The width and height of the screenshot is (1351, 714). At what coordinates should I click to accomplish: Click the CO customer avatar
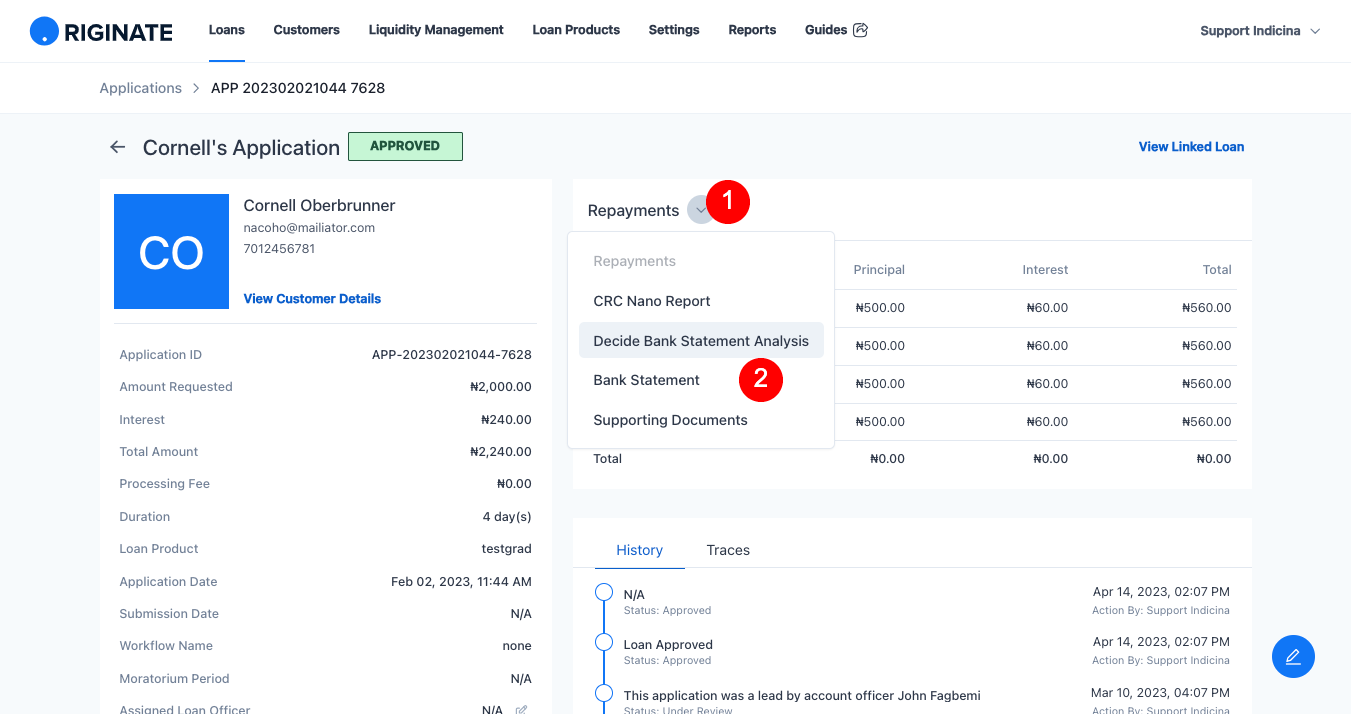tap(171, 252)
